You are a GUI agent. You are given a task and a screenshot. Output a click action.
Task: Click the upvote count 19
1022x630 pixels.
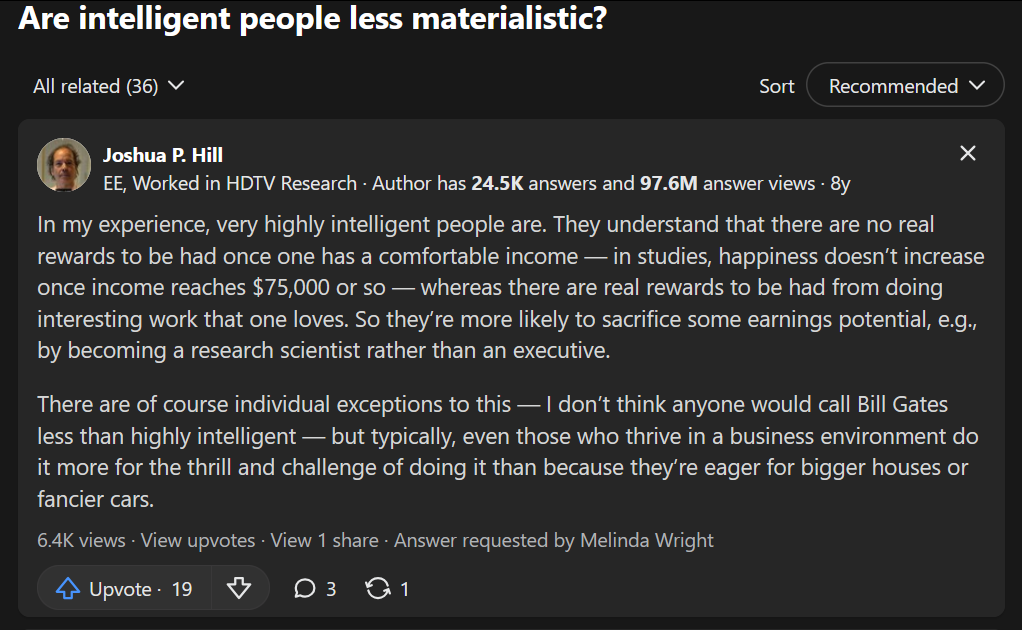tap(181, 589)
